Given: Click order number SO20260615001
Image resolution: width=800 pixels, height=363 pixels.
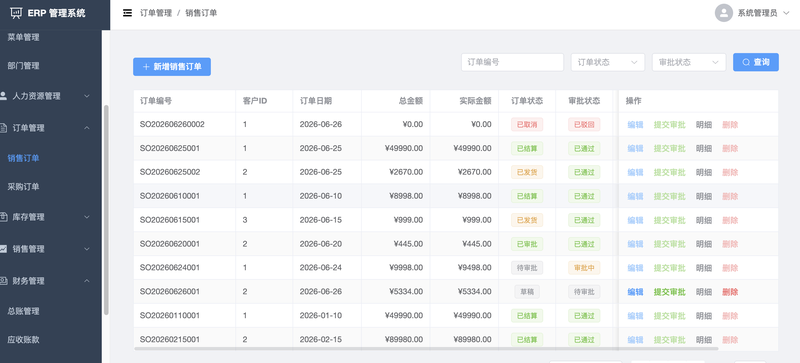Looking at the screenshot, I should point(170,220).
